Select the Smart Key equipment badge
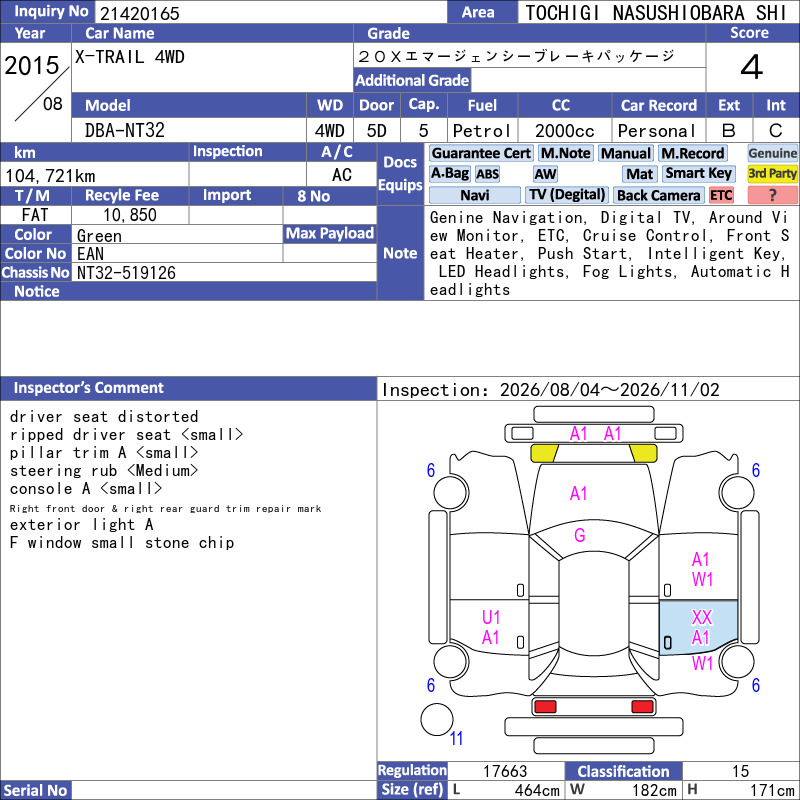 [698, 173]
